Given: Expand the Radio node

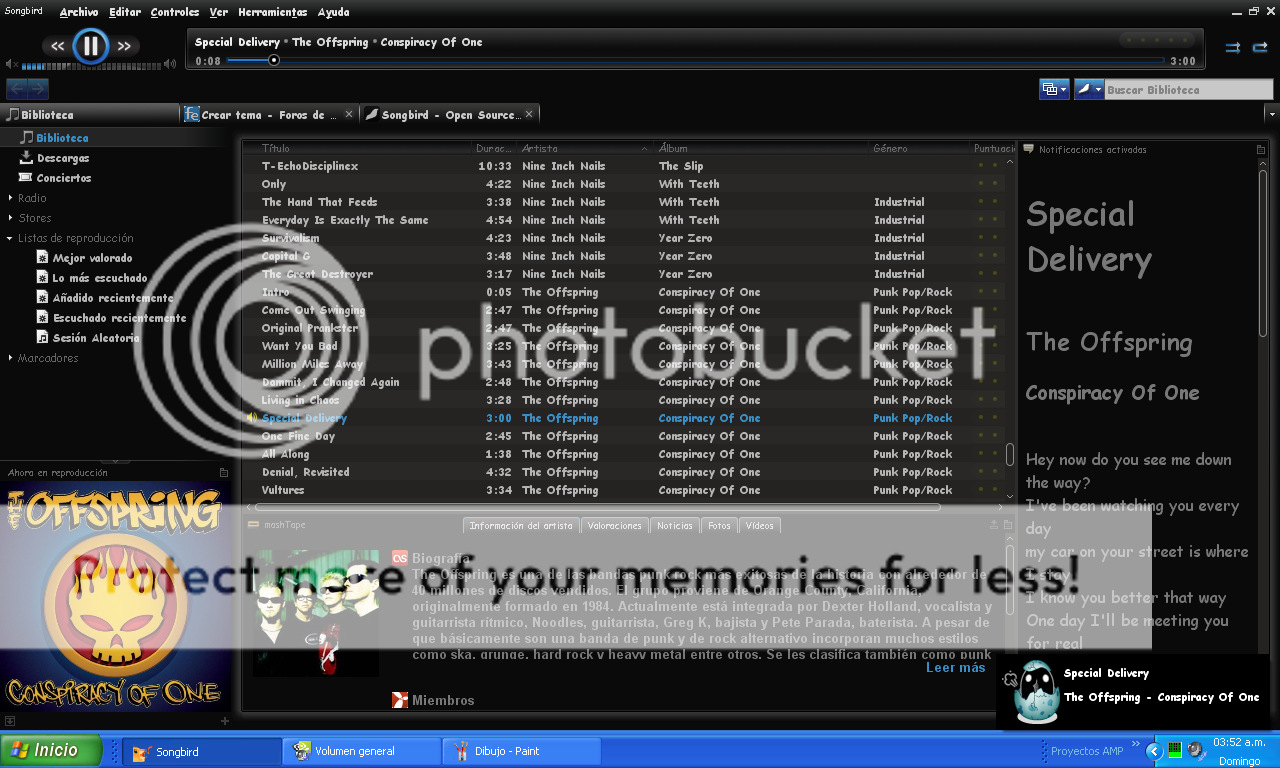Looking at the screenshot, I should click(10, 198).
